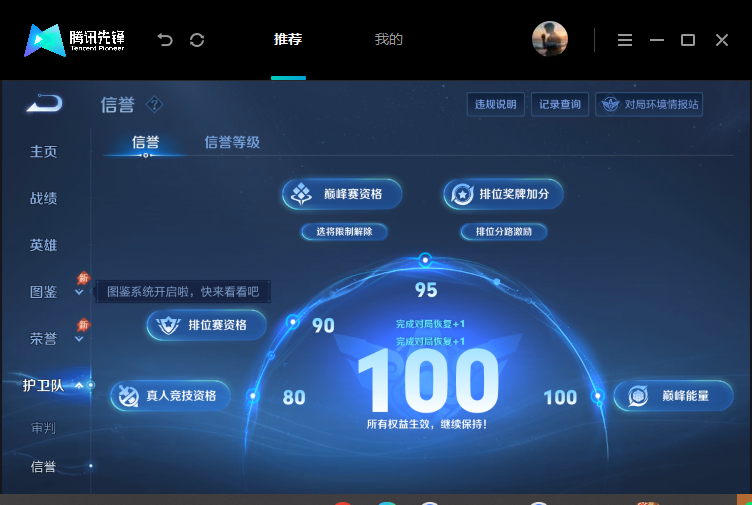Click the first 完成对局恢复+1 line above the score
Viewport: 752px width, 505px height.
point(430,324)
